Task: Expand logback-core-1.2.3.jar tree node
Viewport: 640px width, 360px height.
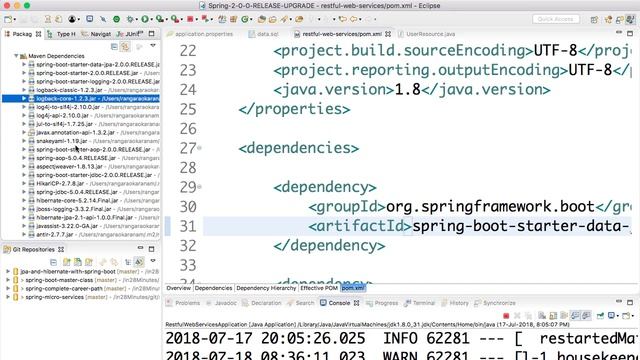Action: click(x=24, y=98)
